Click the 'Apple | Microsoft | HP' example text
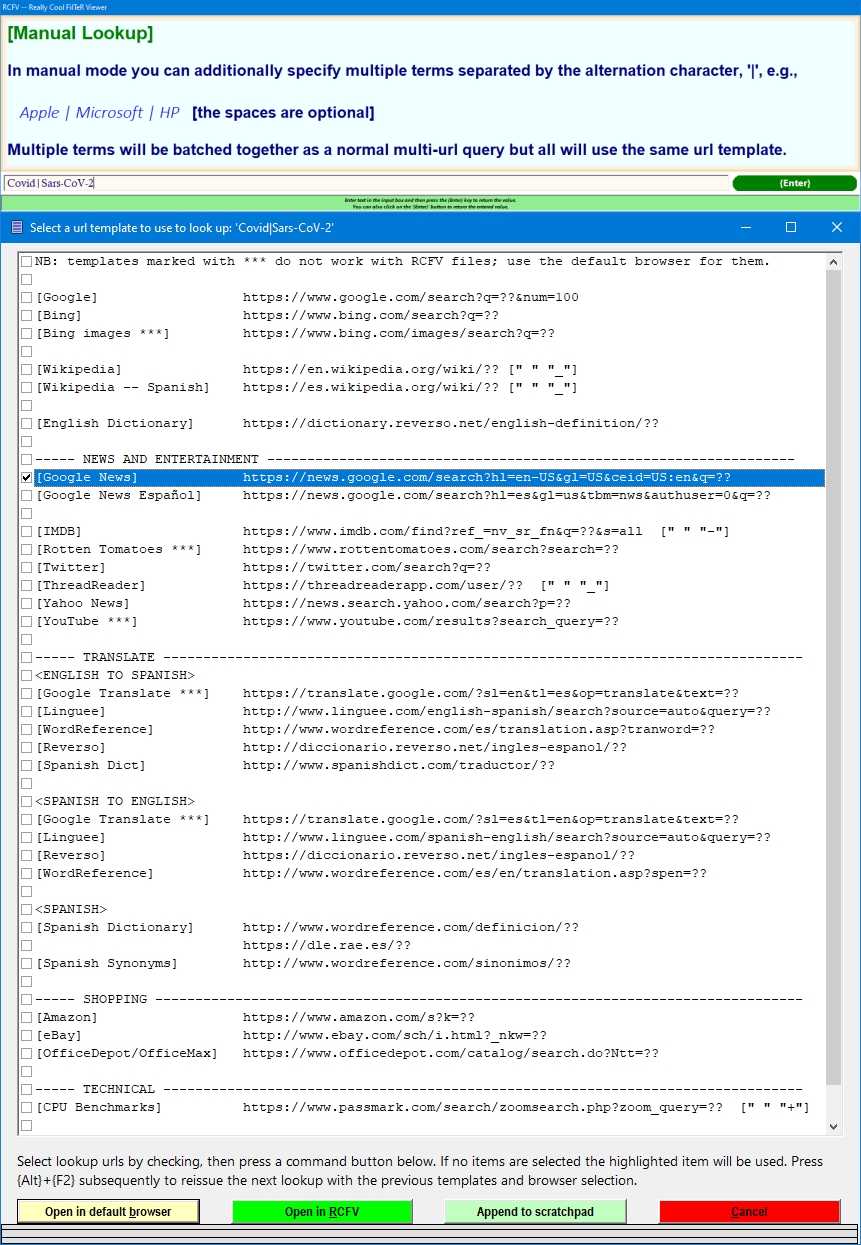The height and width of the screenshot is (1245, 861). pos(100,113)
